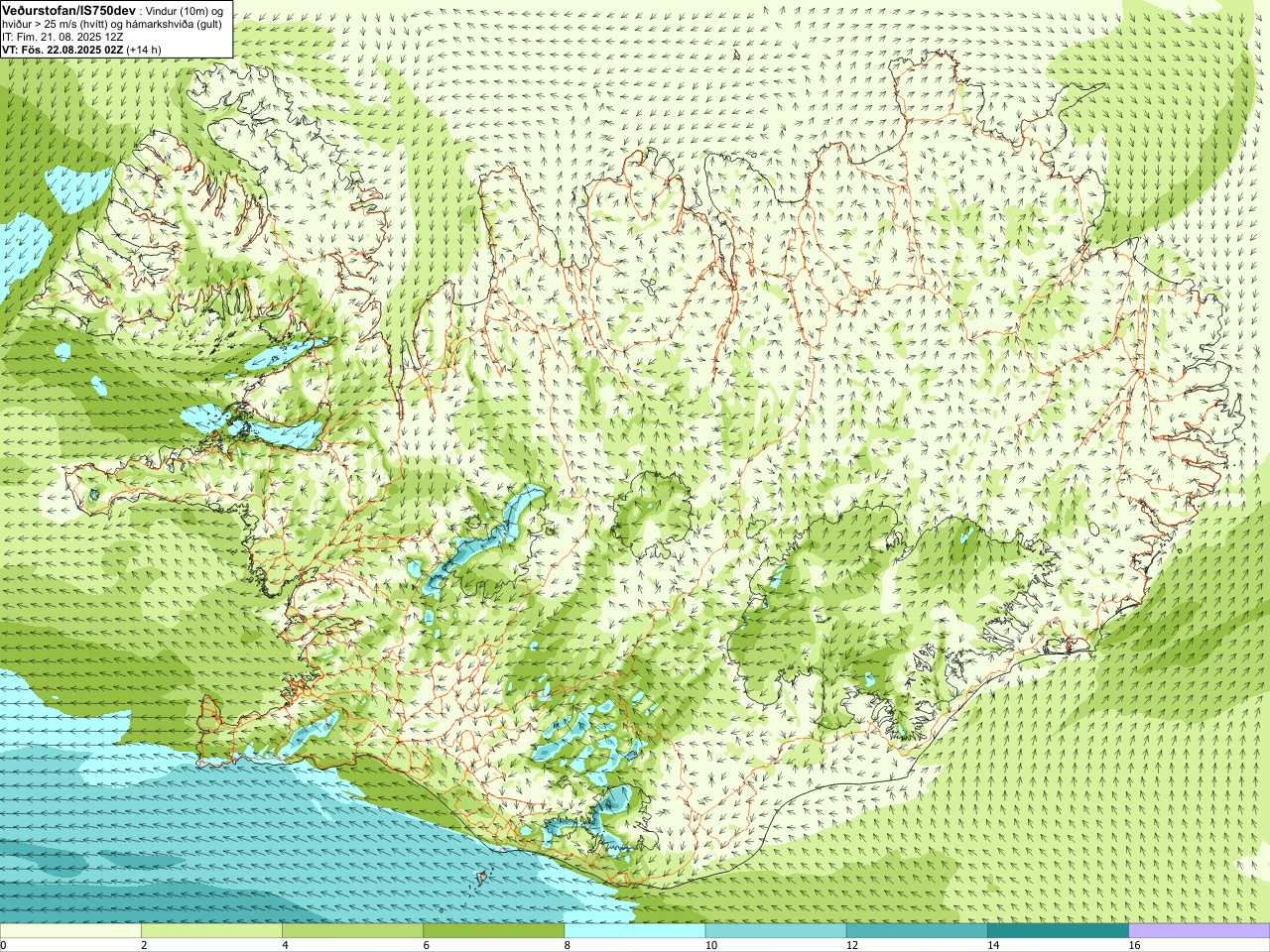Click the scale label '10'

pyautogui.click(x=710, y=945)
